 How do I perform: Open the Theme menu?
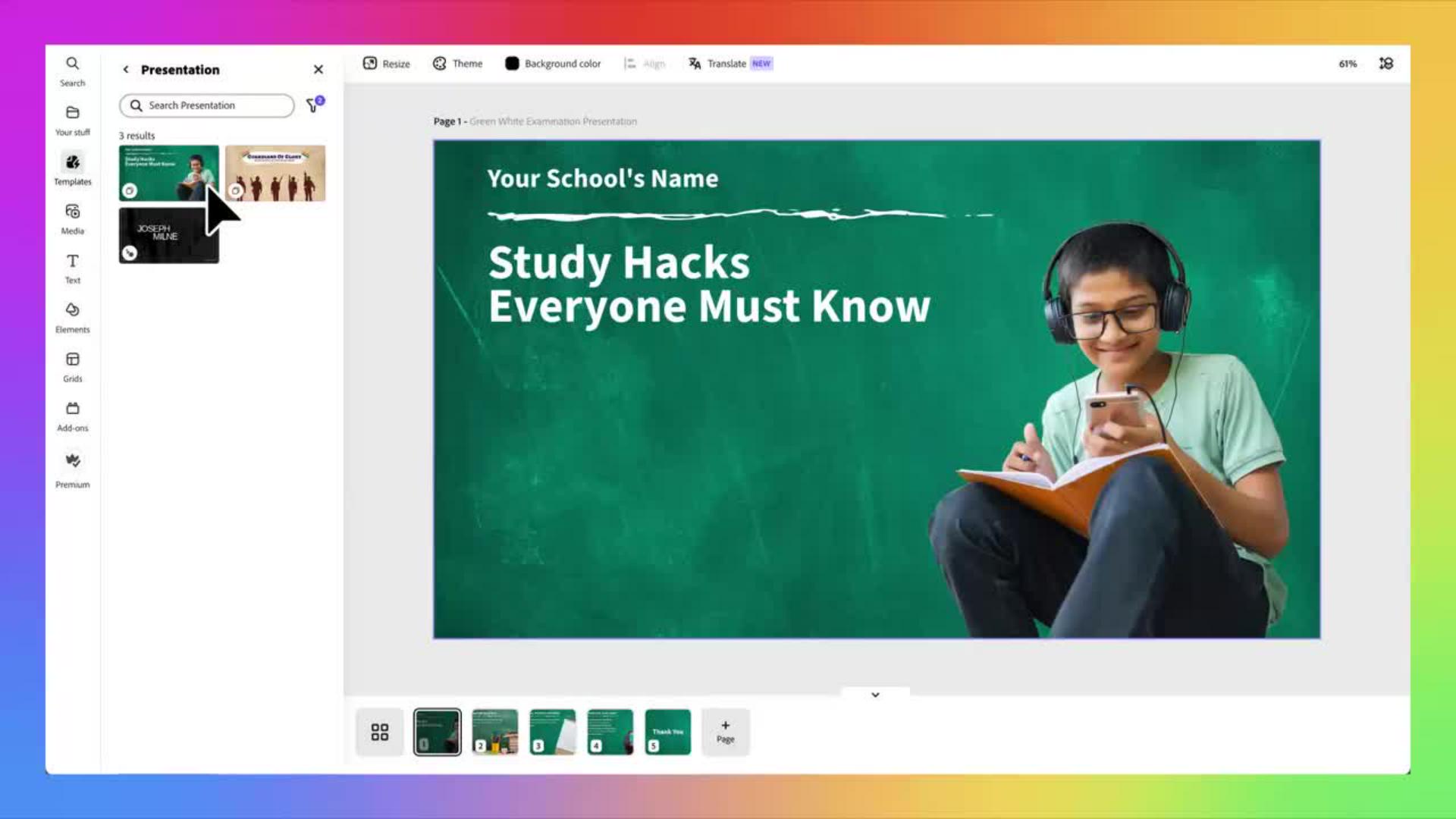point(457,64)
